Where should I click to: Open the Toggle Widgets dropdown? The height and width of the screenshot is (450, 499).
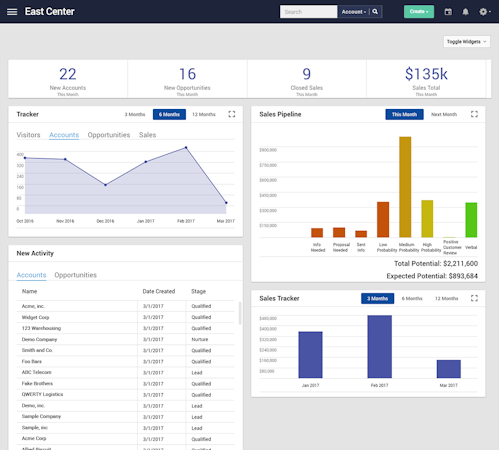tap(467, 42)
